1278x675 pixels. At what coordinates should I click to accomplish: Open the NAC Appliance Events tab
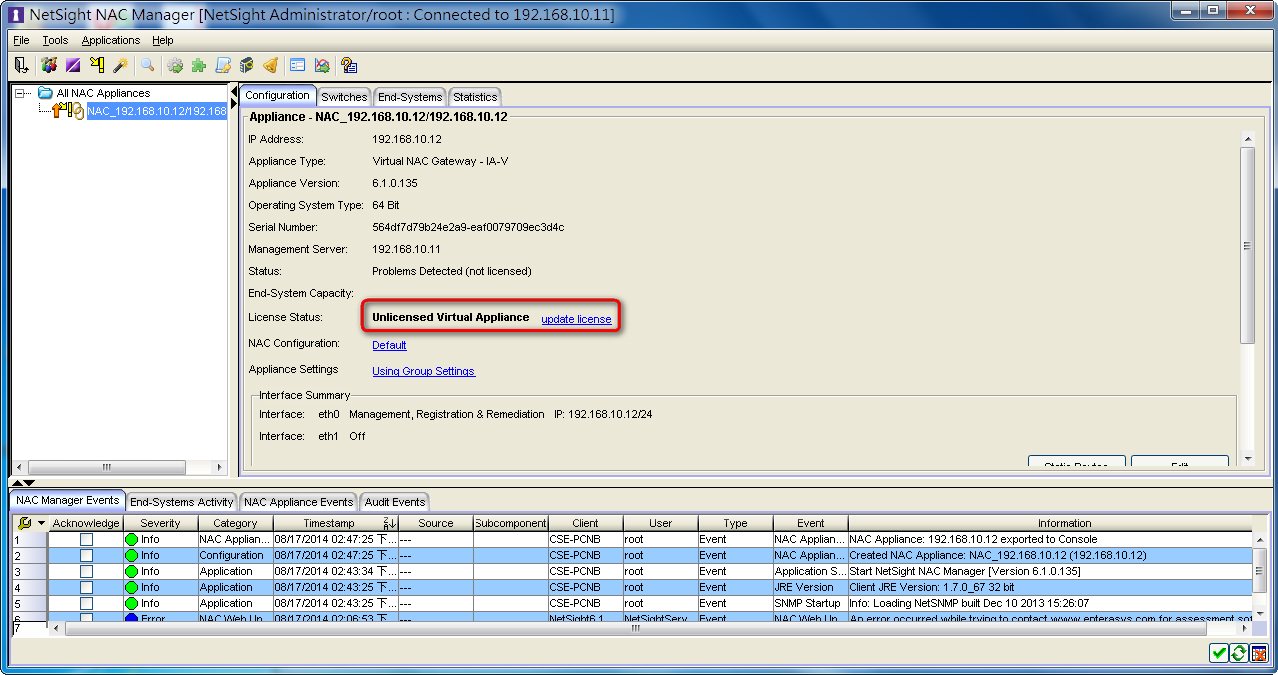298,502
